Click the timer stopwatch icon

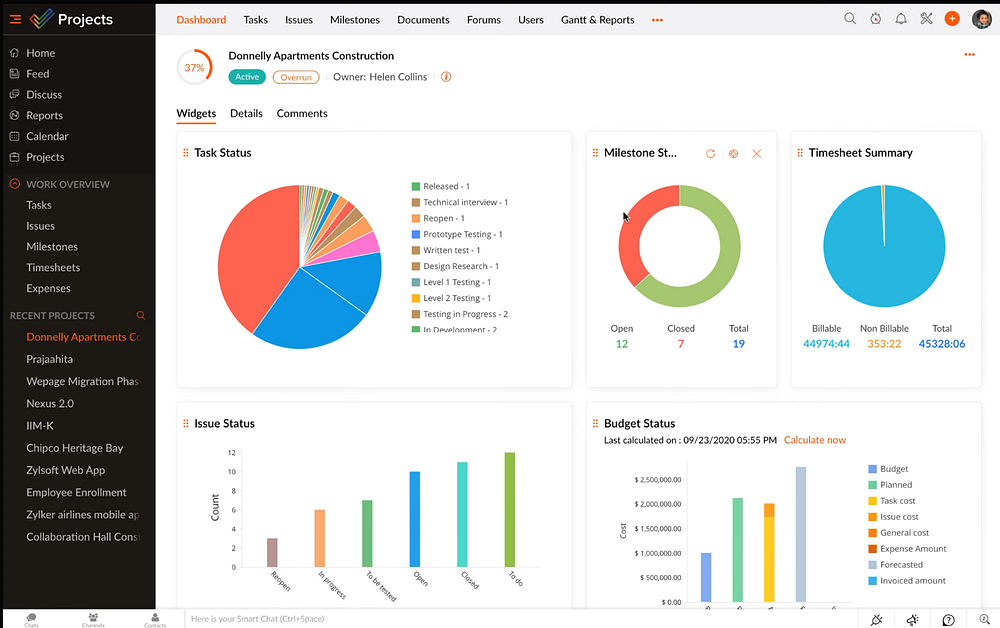pyautogui.click(x=876, y=18)
